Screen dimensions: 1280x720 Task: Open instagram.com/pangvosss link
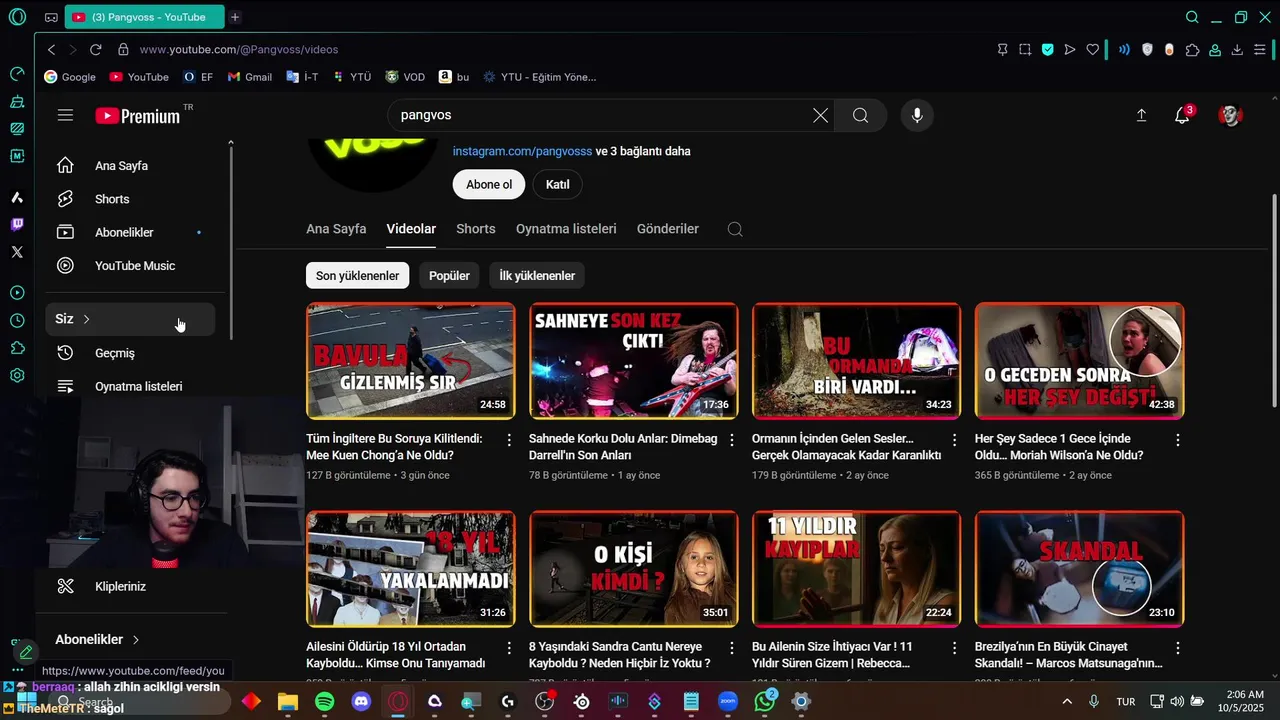[522, 151]
